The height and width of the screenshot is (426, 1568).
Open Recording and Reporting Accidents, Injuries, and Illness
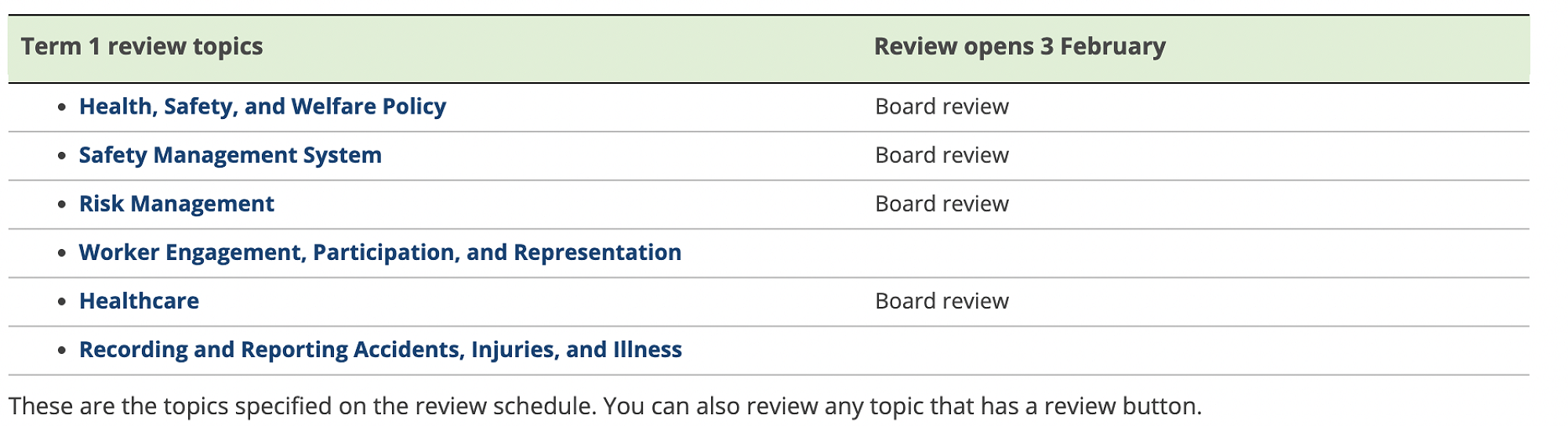pyautogui.click(x=380, y=349)
